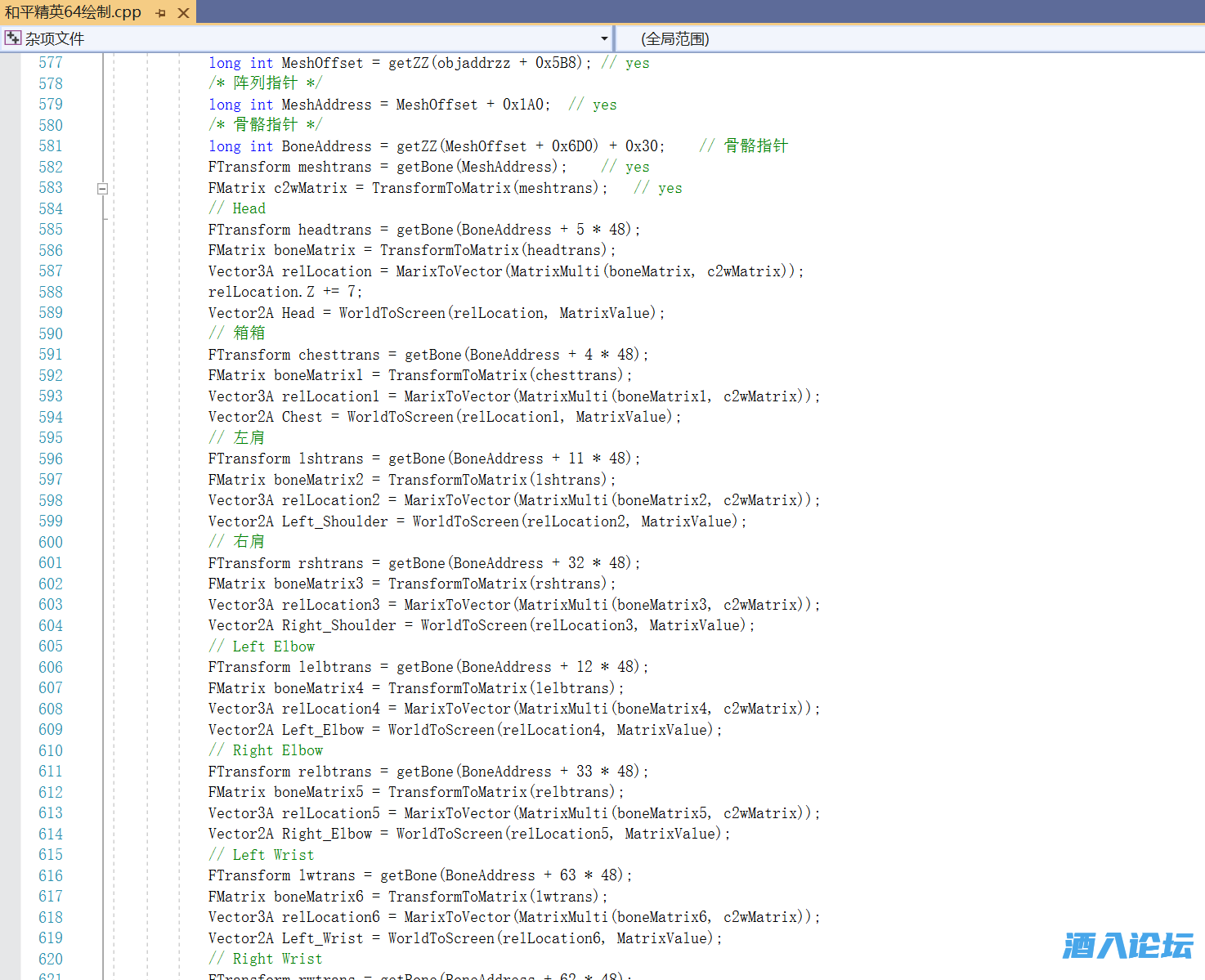The height and width of the screenshot is (980, 1205).
Task: Click headtrans on line 585
Action: click(x=334, y=230)
